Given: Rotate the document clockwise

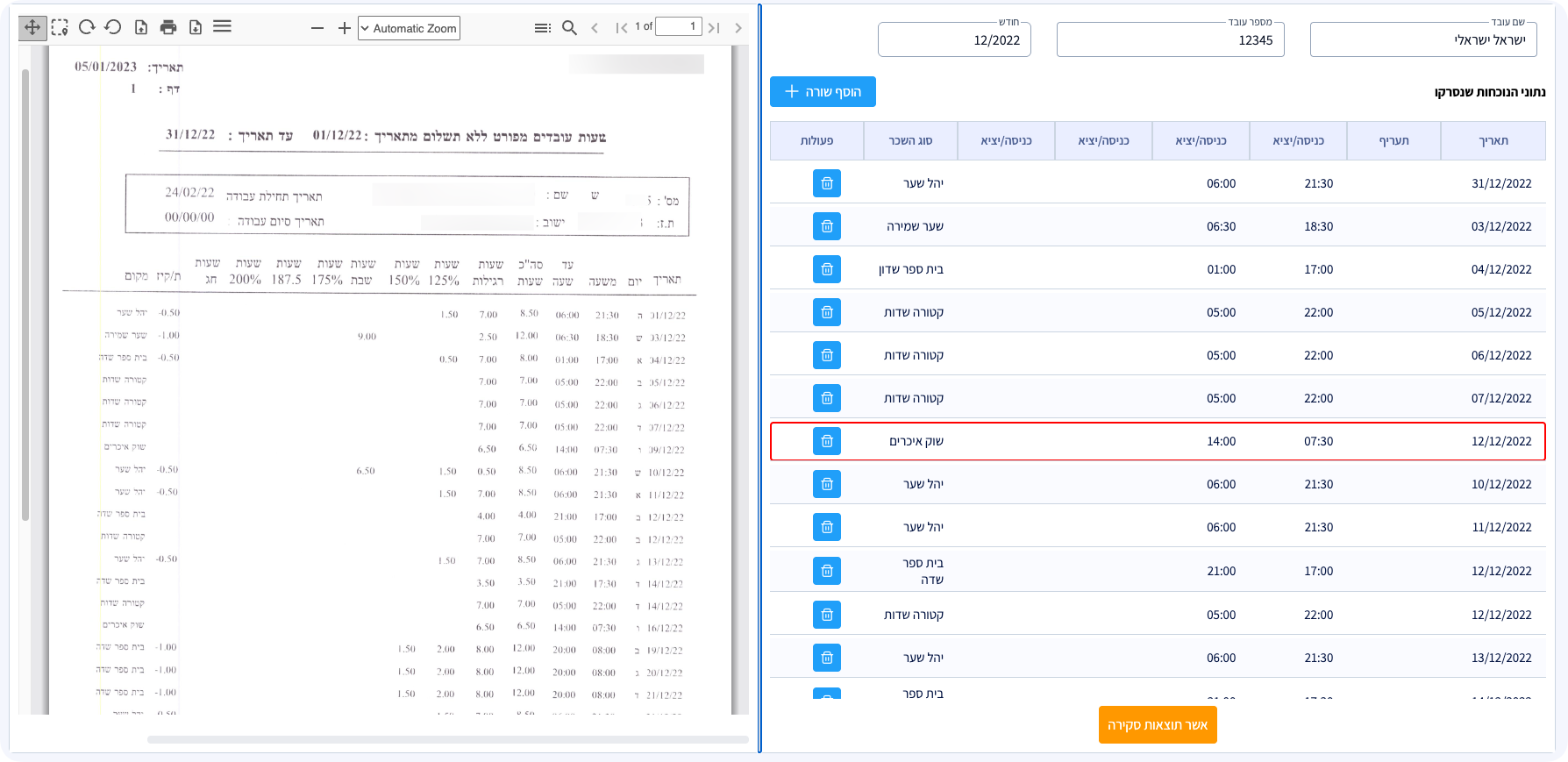Looking at the screenshot, I should (x=87, y=27).
